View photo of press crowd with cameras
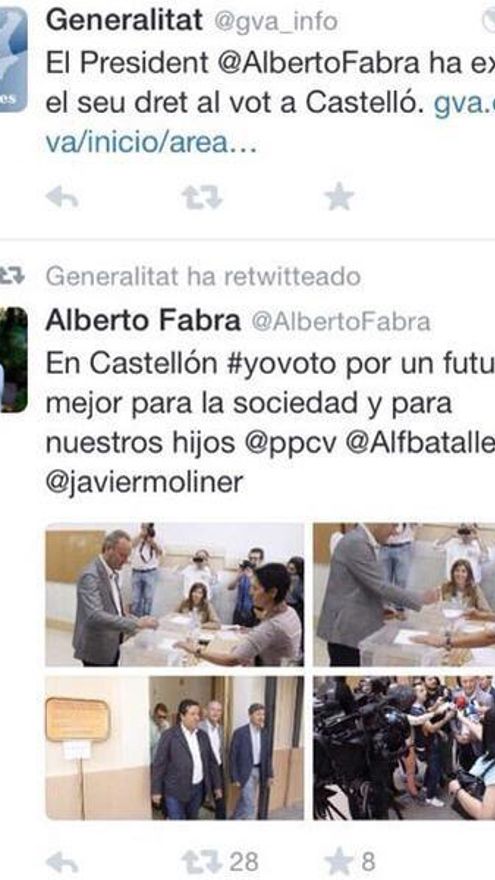495x880 pixels. tap(404, 748)
